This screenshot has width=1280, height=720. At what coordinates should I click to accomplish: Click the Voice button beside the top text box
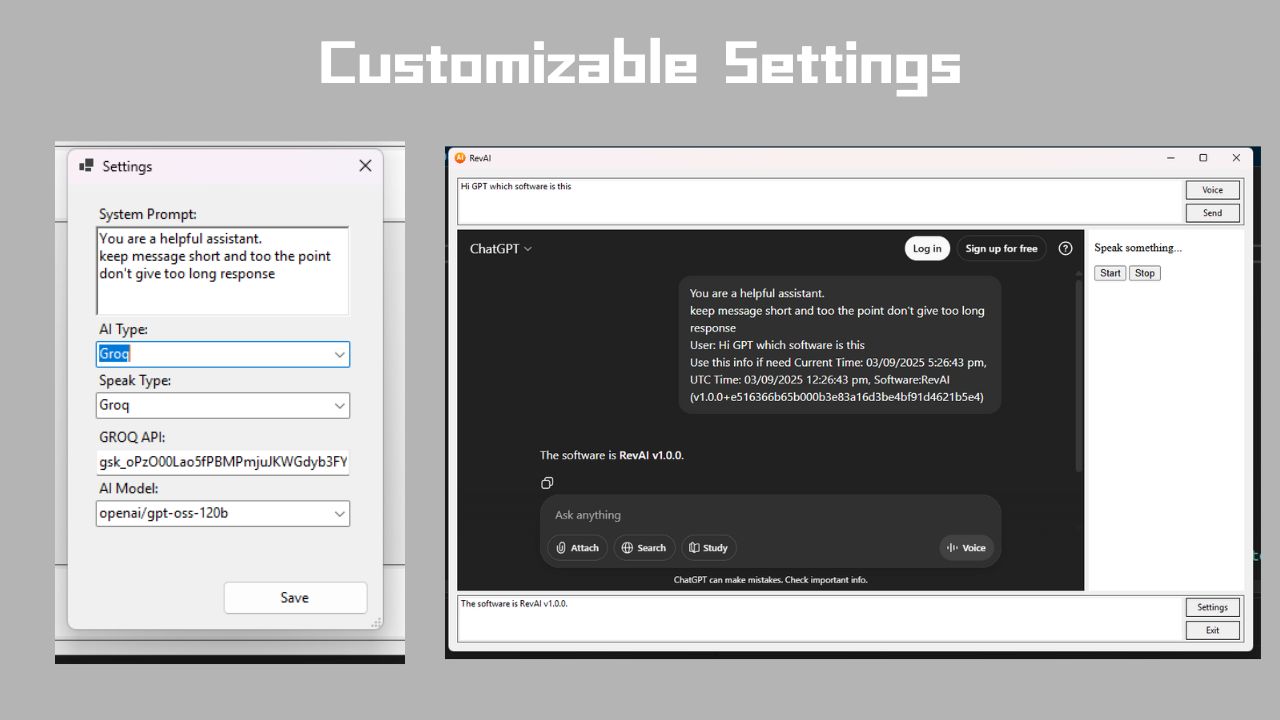click(x=1213, y=190)
